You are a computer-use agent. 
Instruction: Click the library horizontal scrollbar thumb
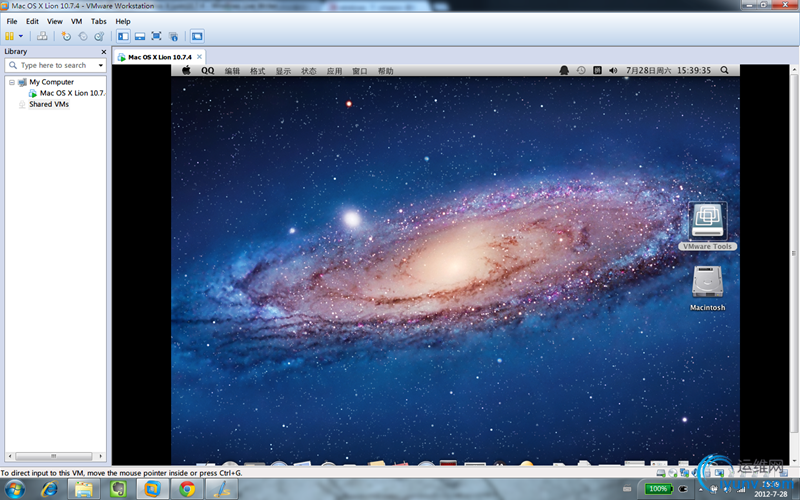[x=54, y=456]
